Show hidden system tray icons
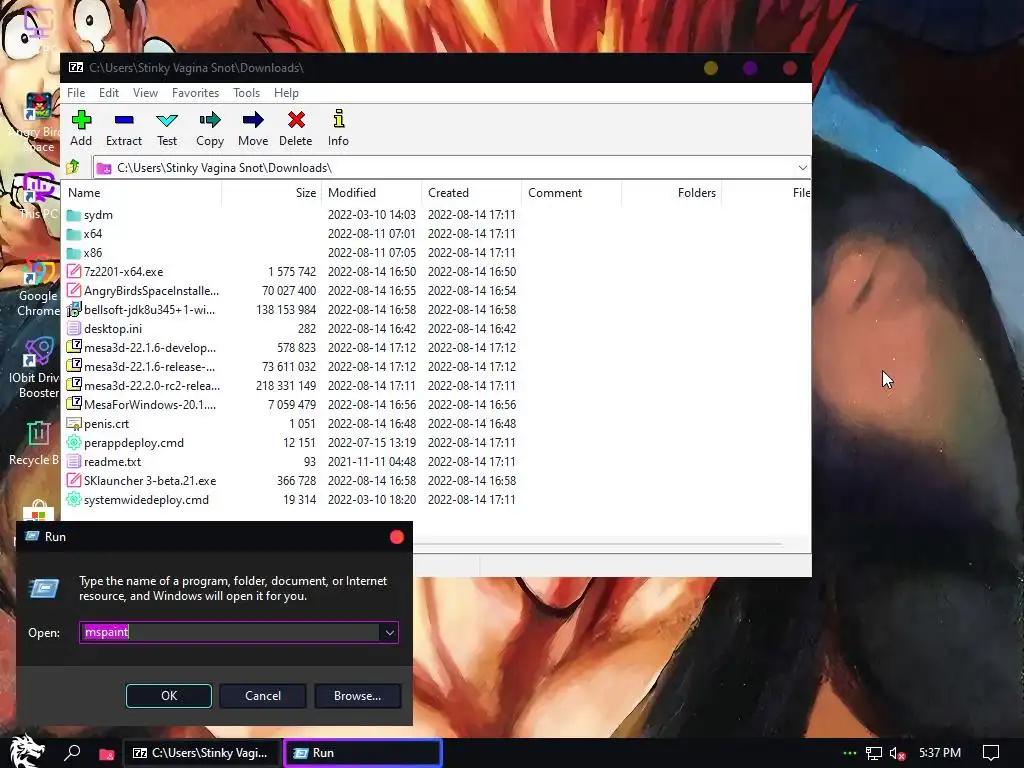The image size is (1024, 768). click(x=850, y=753)
